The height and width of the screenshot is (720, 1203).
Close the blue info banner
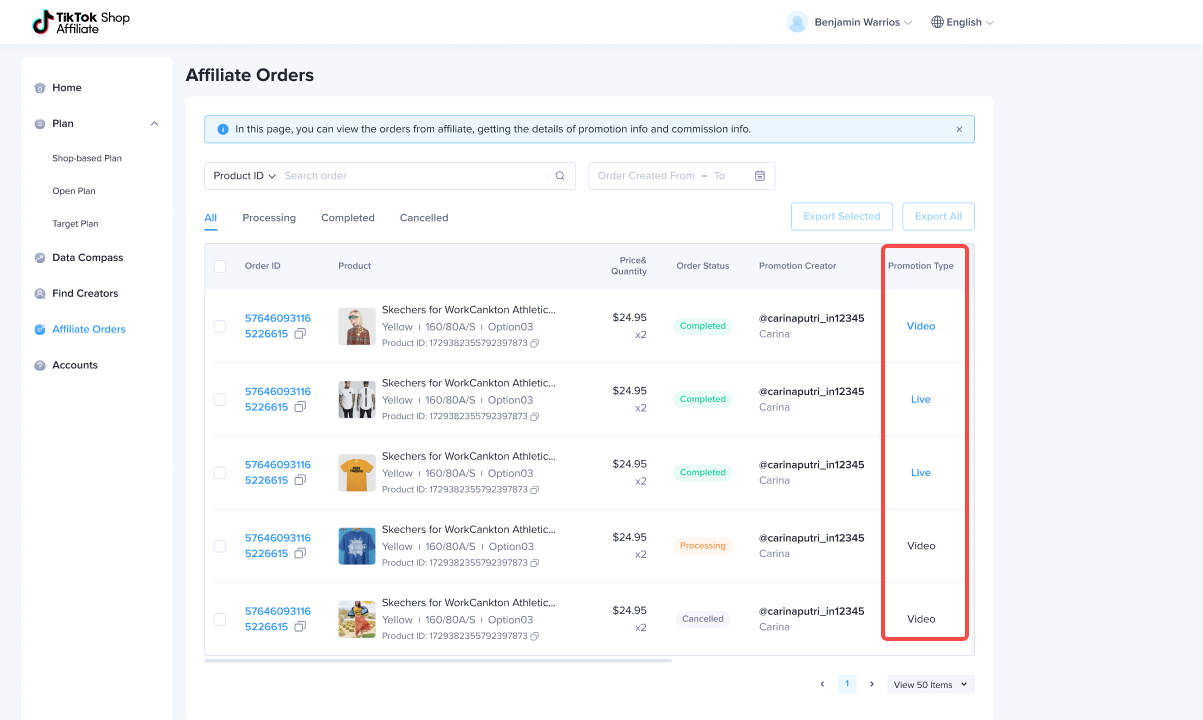pyautogui.click(x=959, y=129)
